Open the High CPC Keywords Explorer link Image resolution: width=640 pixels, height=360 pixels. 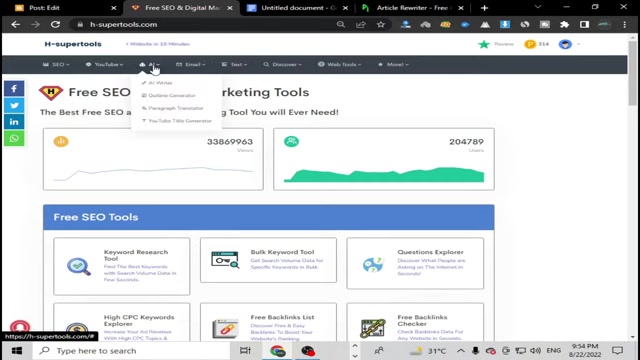(x=139, y=320)
